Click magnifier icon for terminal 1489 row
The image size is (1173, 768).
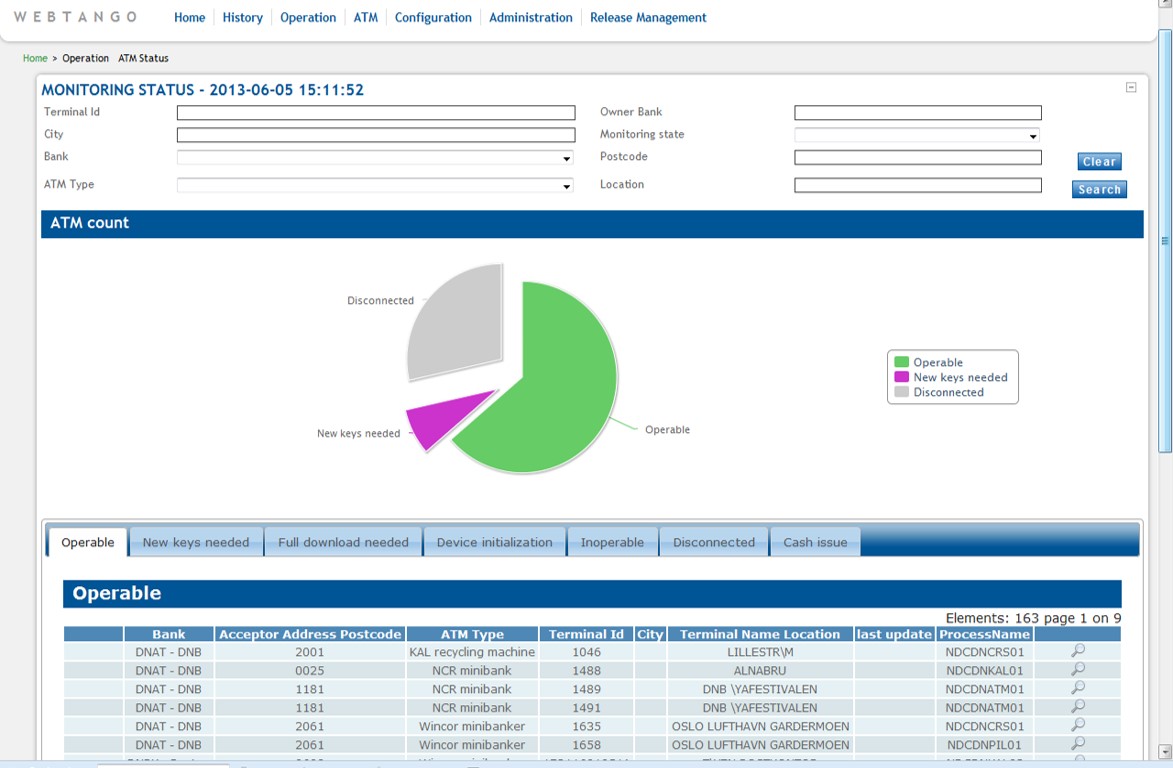(x=1077, y=688)
